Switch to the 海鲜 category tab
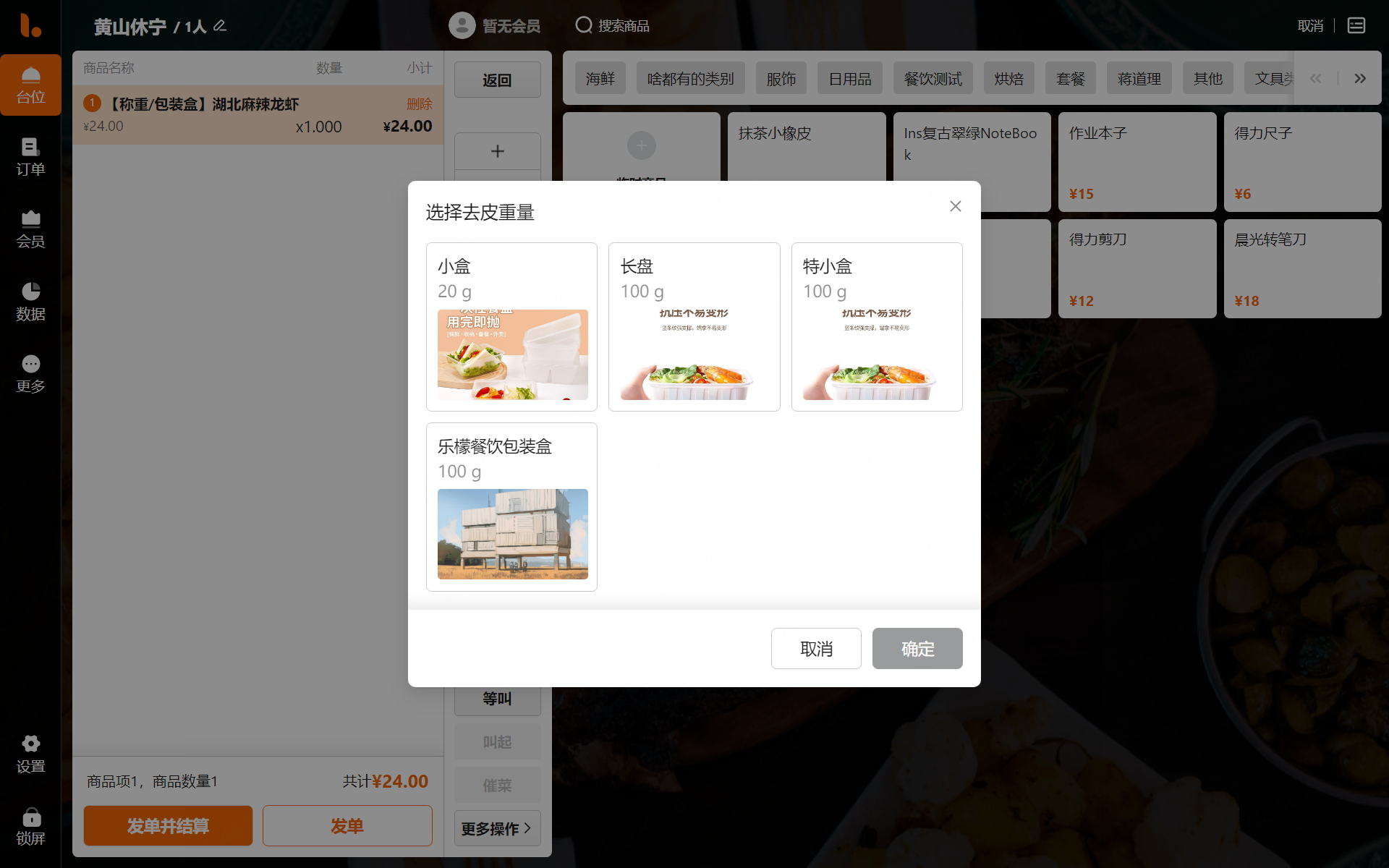This screenshot has width=1389, height=868. coord(600,78)
